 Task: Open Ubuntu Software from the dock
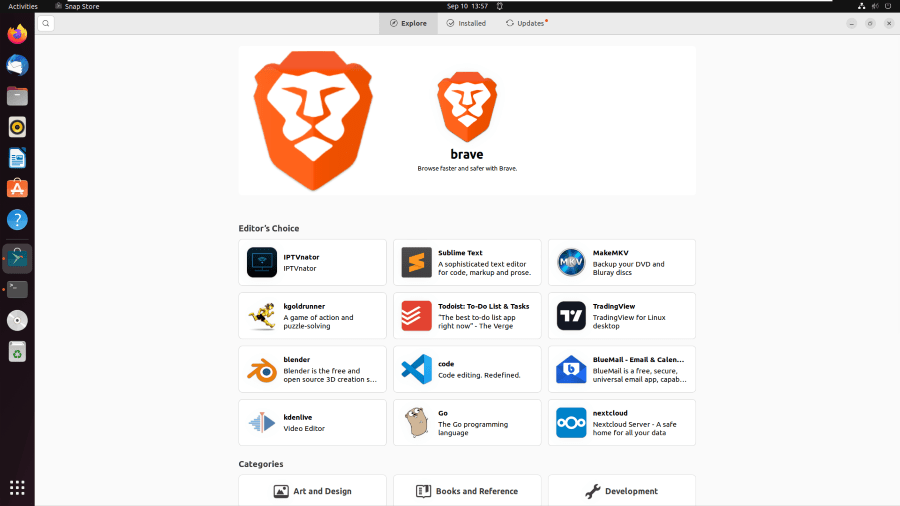tap(17, 189)
